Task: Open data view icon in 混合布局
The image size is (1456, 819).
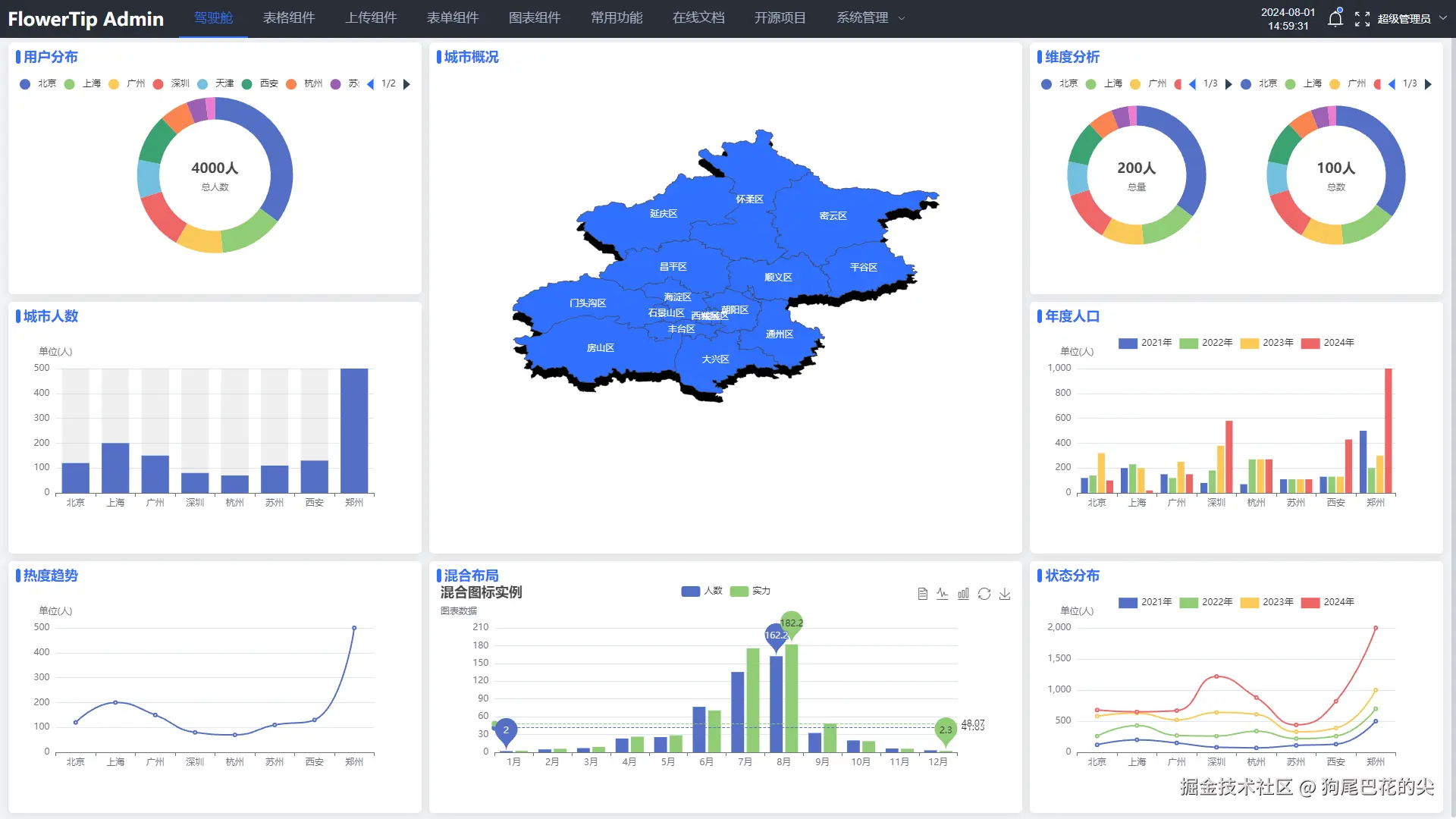Action: click(x=922, y=594)
